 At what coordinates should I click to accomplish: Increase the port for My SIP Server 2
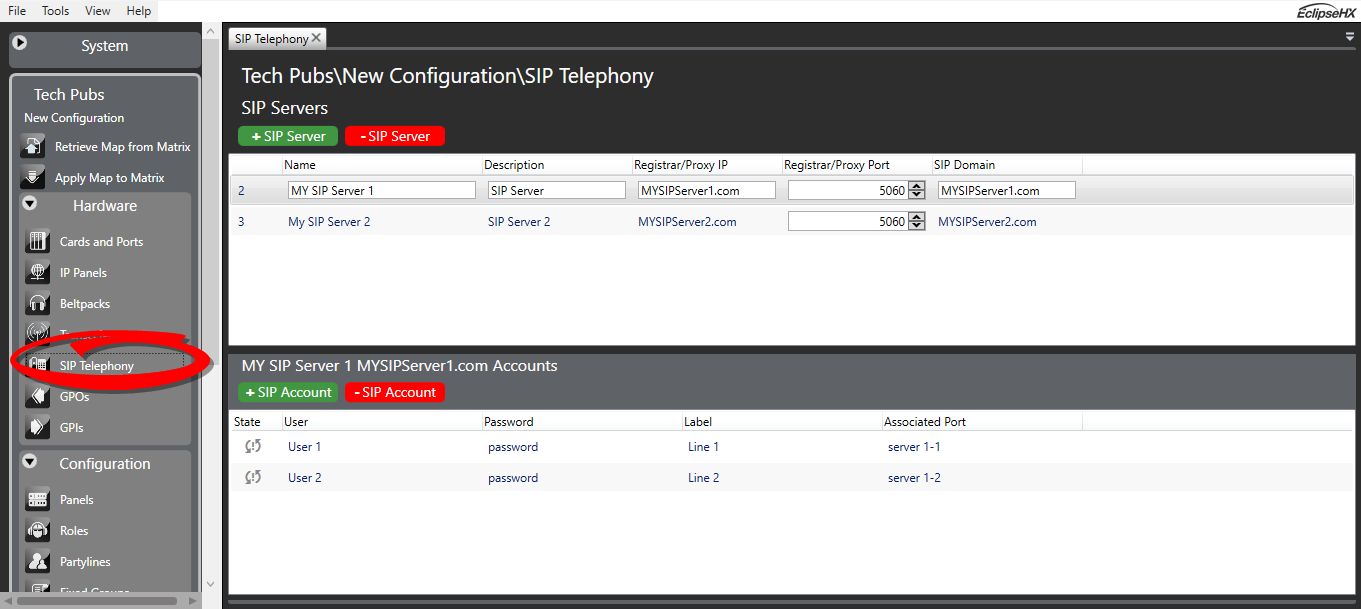pos(917,217)
